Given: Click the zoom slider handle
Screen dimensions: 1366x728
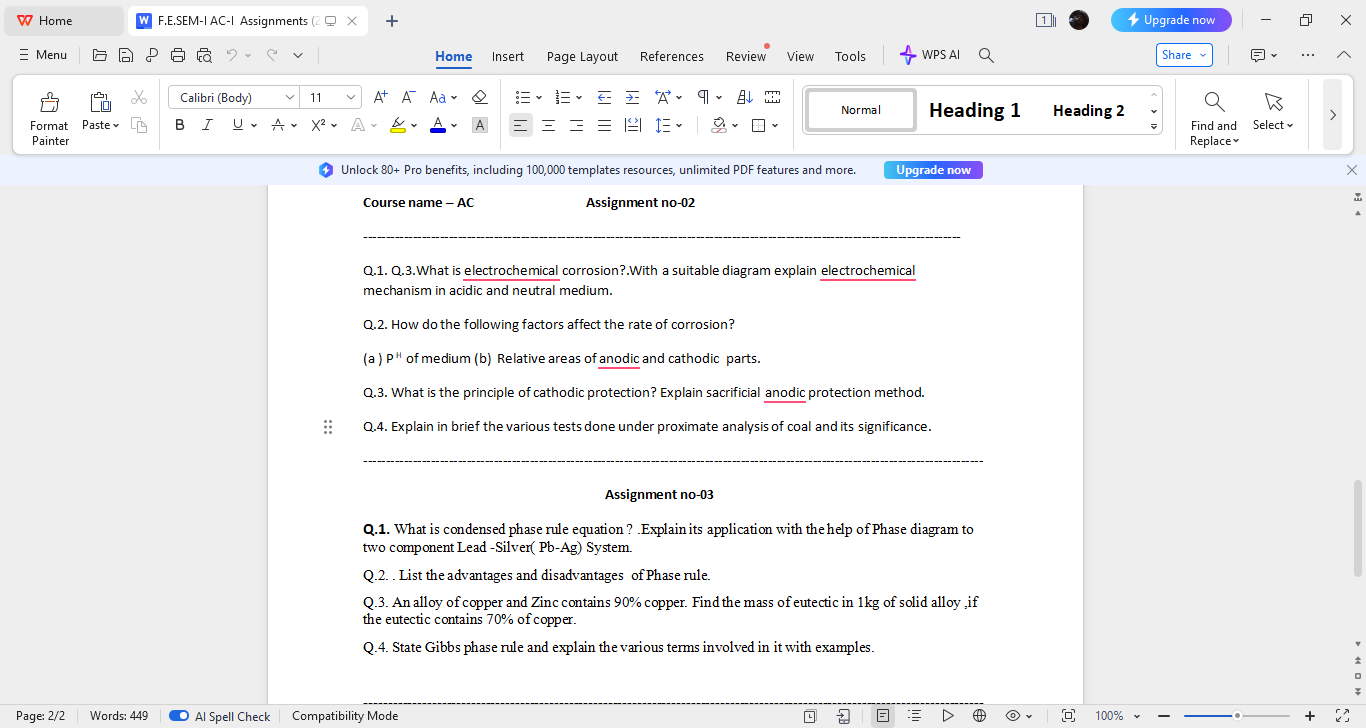Looking at the screenshot, I should [x=1237, y=716].
